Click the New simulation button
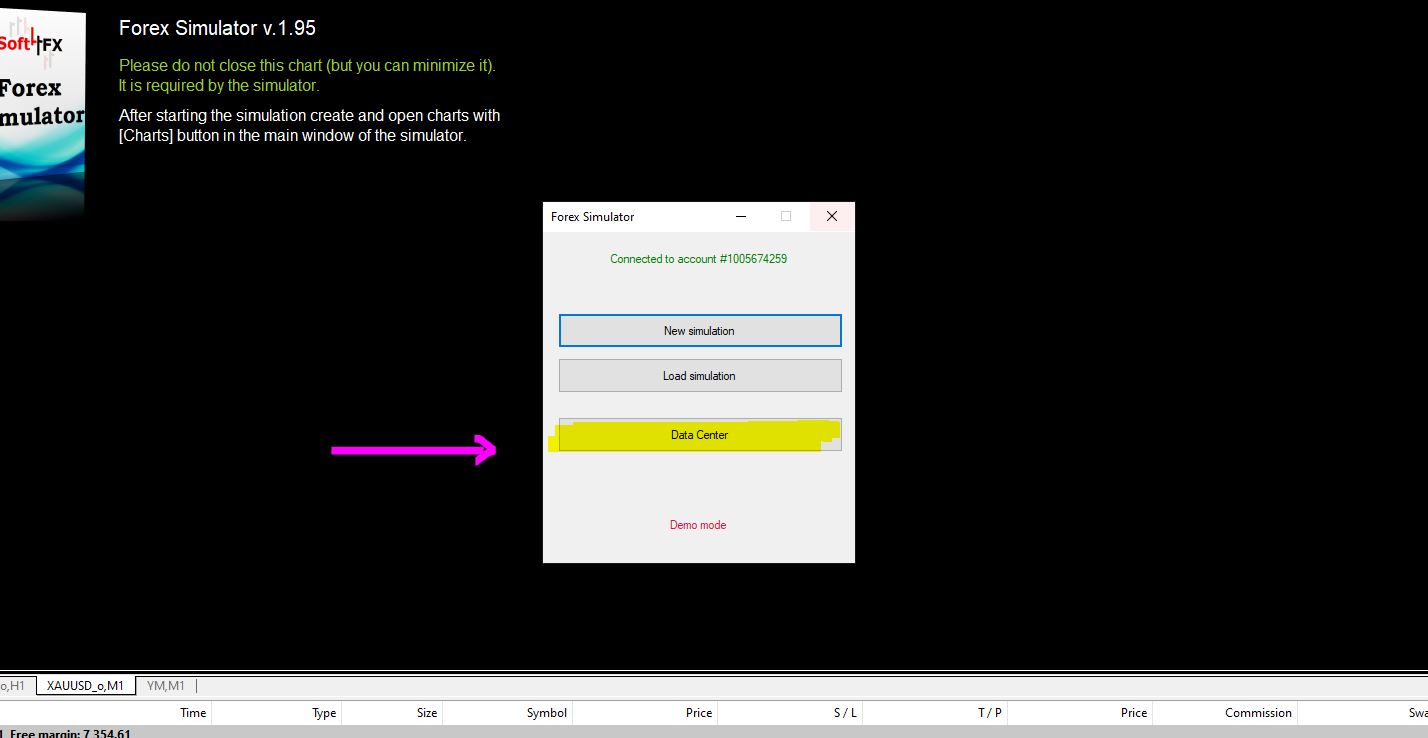The width and height of the screenshot is (1428, 738). pyautogui.click(x=699, y=331)
